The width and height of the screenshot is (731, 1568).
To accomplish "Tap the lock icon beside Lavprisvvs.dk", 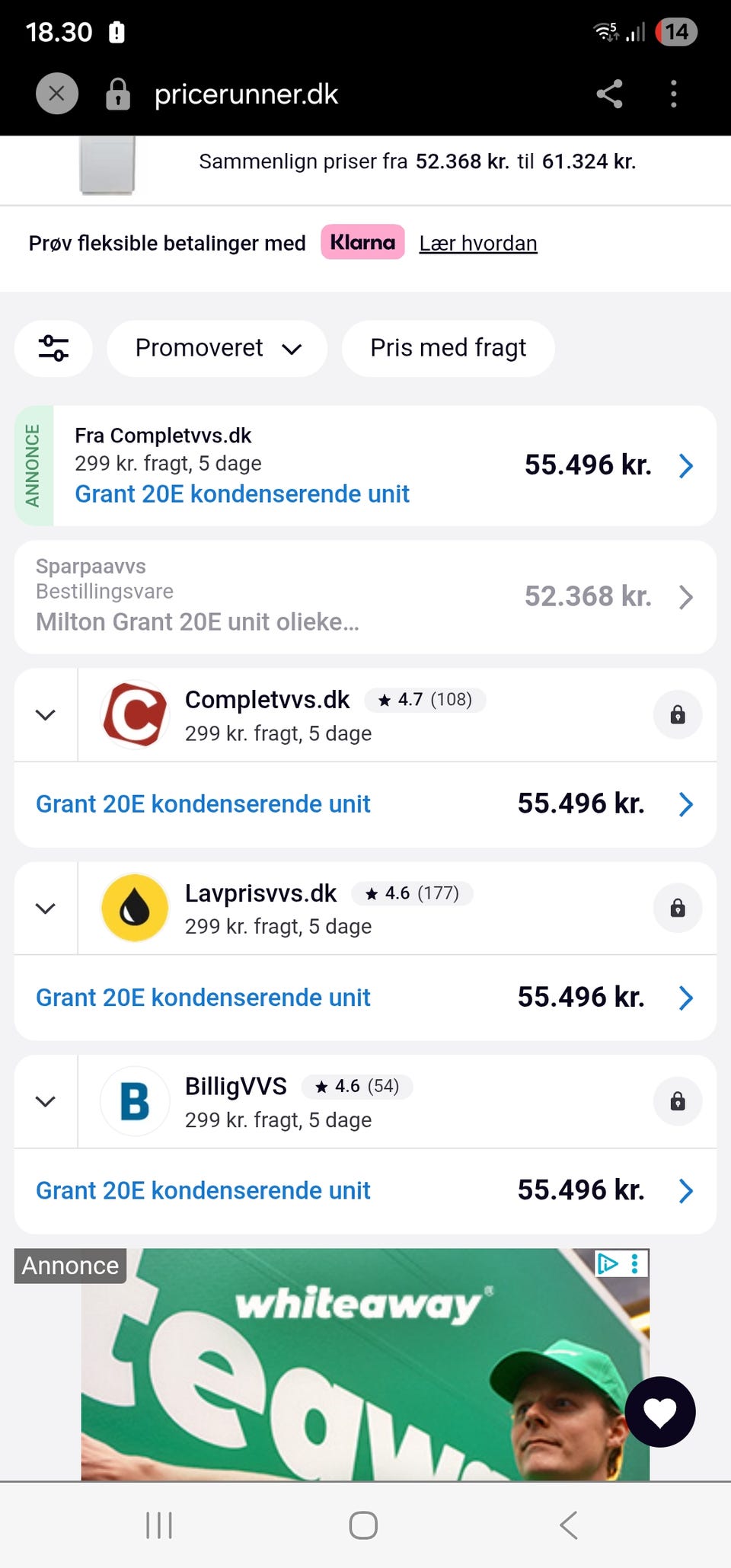I will 678,908.
